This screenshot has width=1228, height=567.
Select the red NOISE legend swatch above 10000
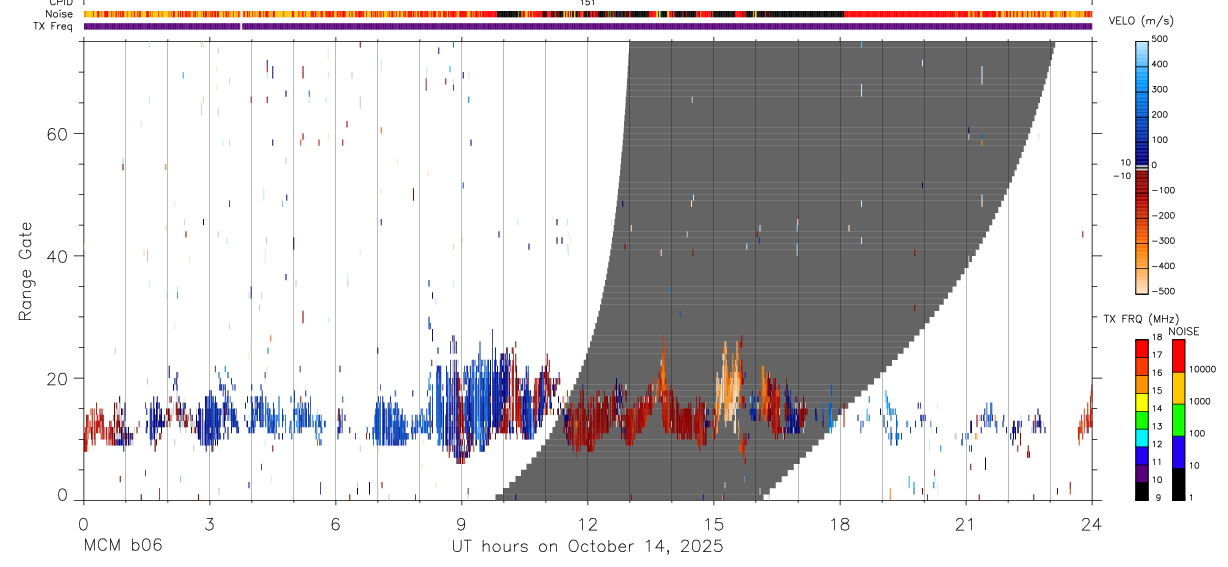pyautogui.click(x=1177, y=356)
